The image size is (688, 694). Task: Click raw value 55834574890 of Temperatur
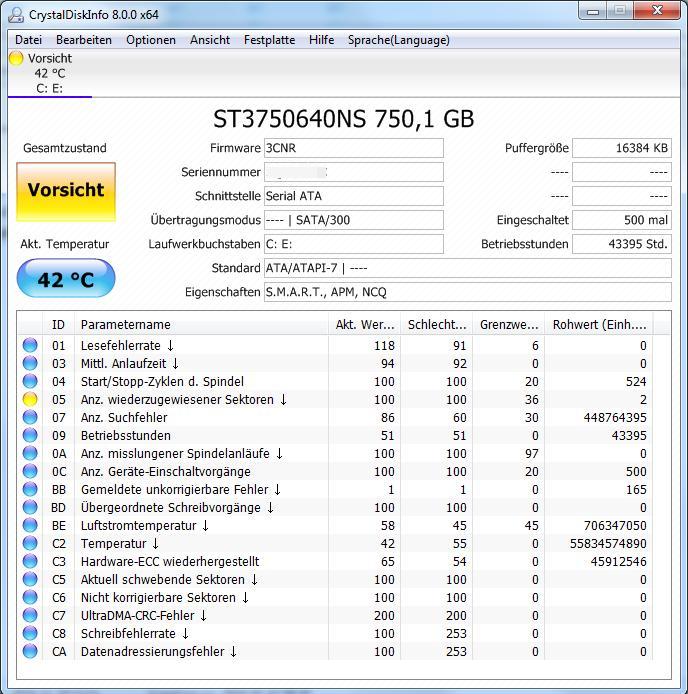pos(608,544)
